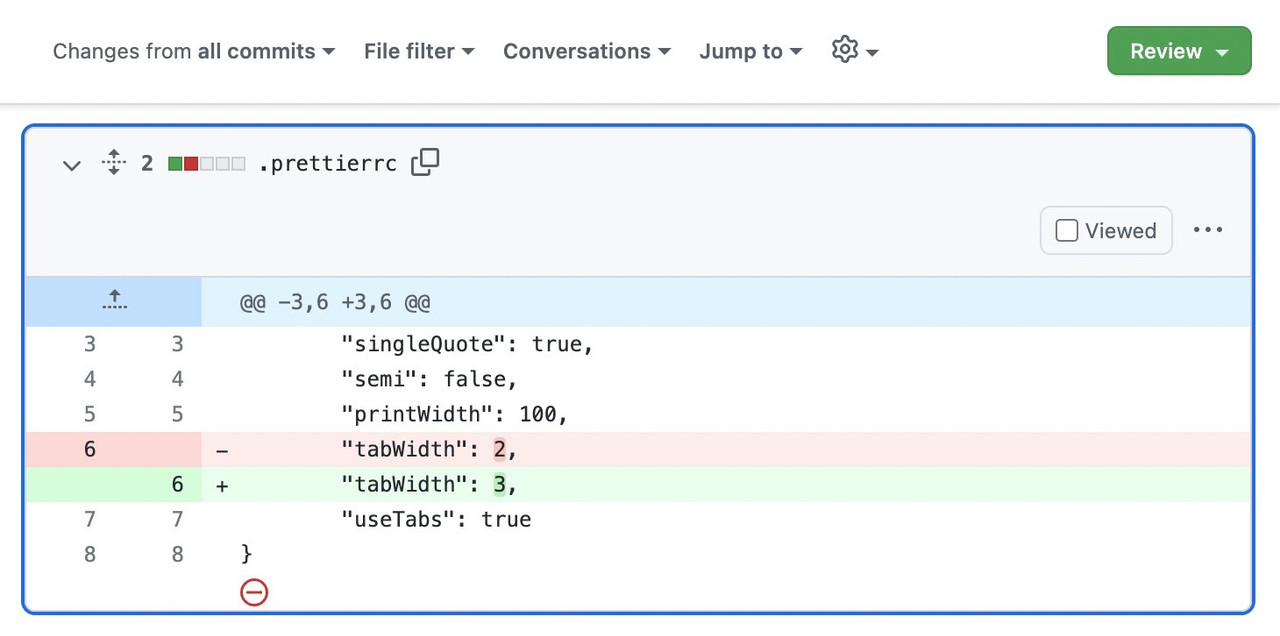Collapse the .prettierrc file diff
The height and width of the screenshot is (636, 1280).
coord(72,165)
